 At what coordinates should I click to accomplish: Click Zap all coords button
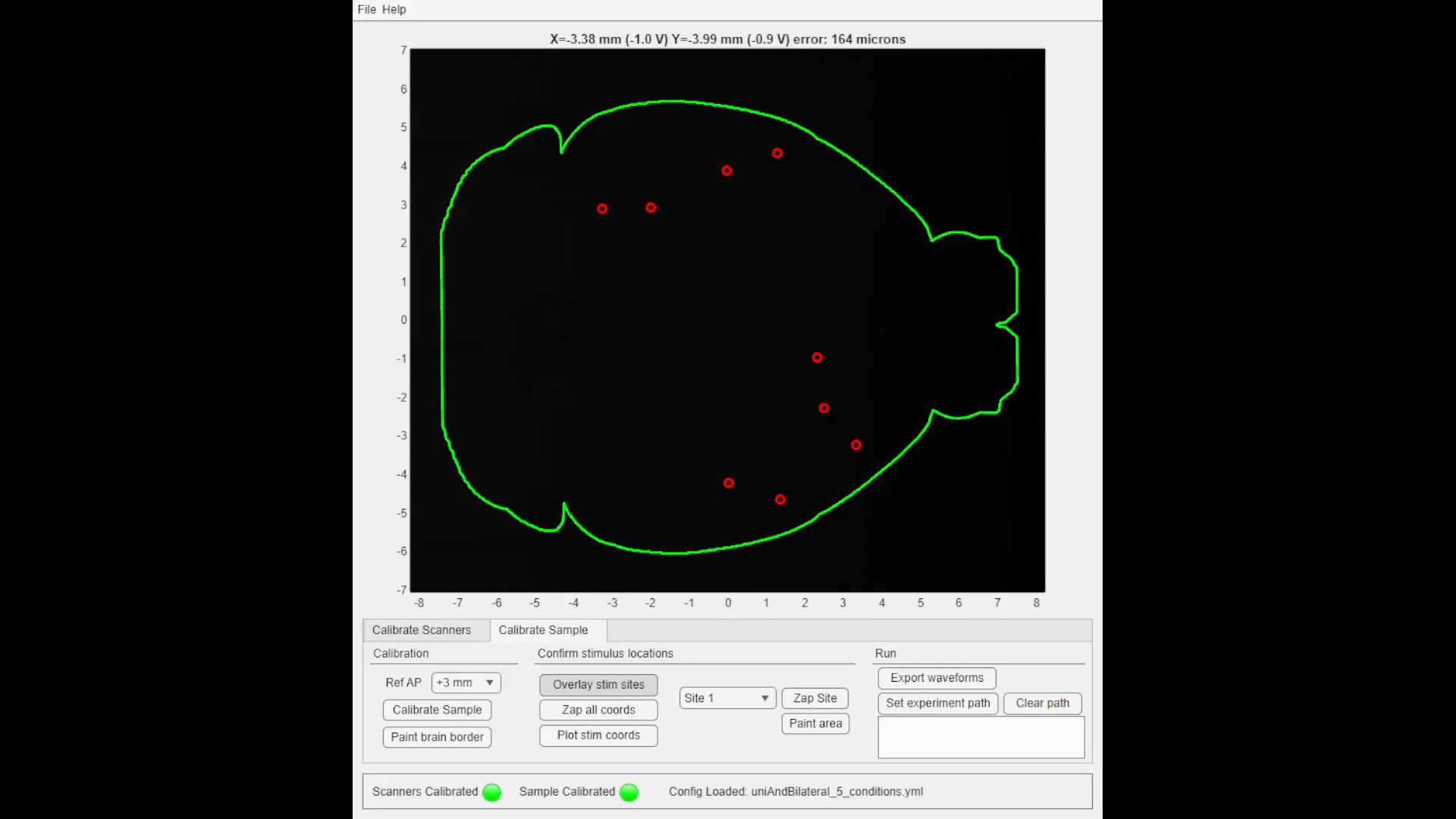click(x=598, y=710)
